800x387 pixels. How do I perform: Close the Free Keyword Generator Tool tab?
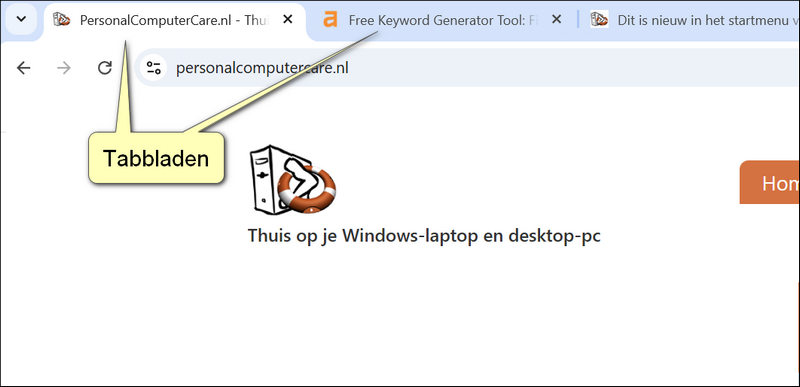(557, 19)
